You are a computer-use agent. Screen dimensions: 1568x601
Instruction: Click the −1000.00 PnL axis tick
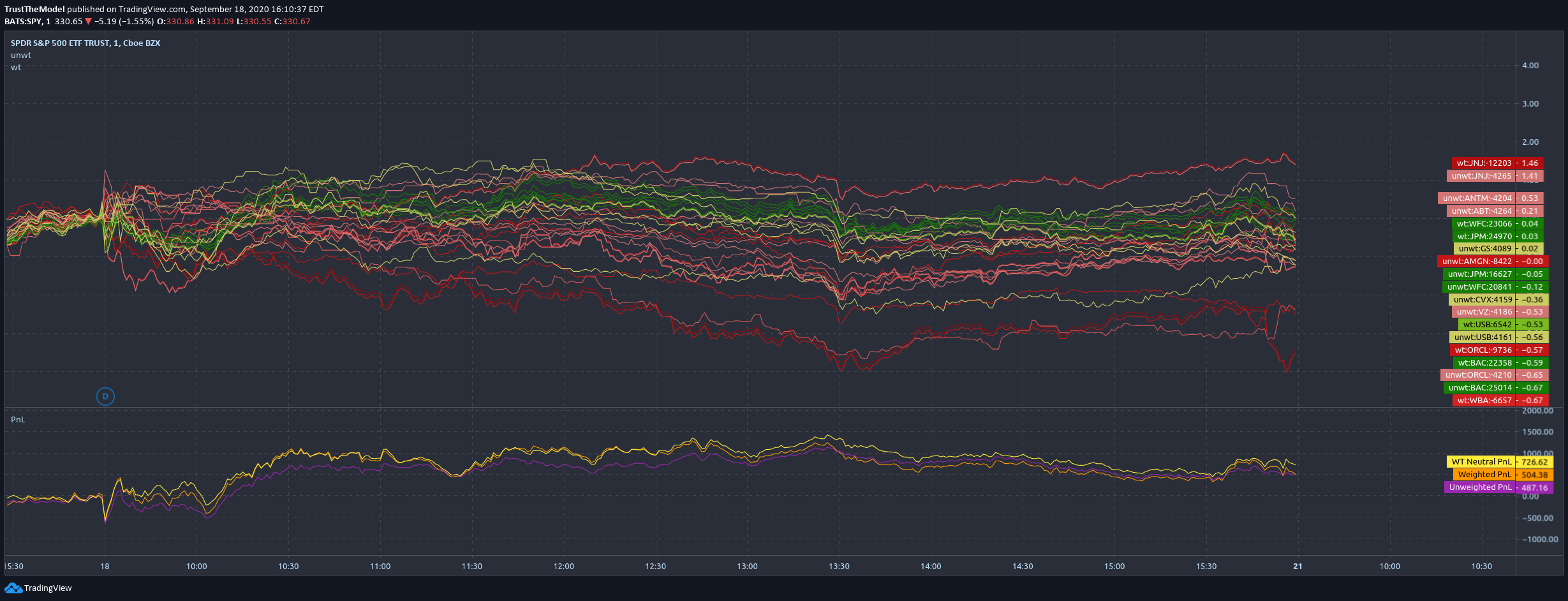tap(1540, 539)
